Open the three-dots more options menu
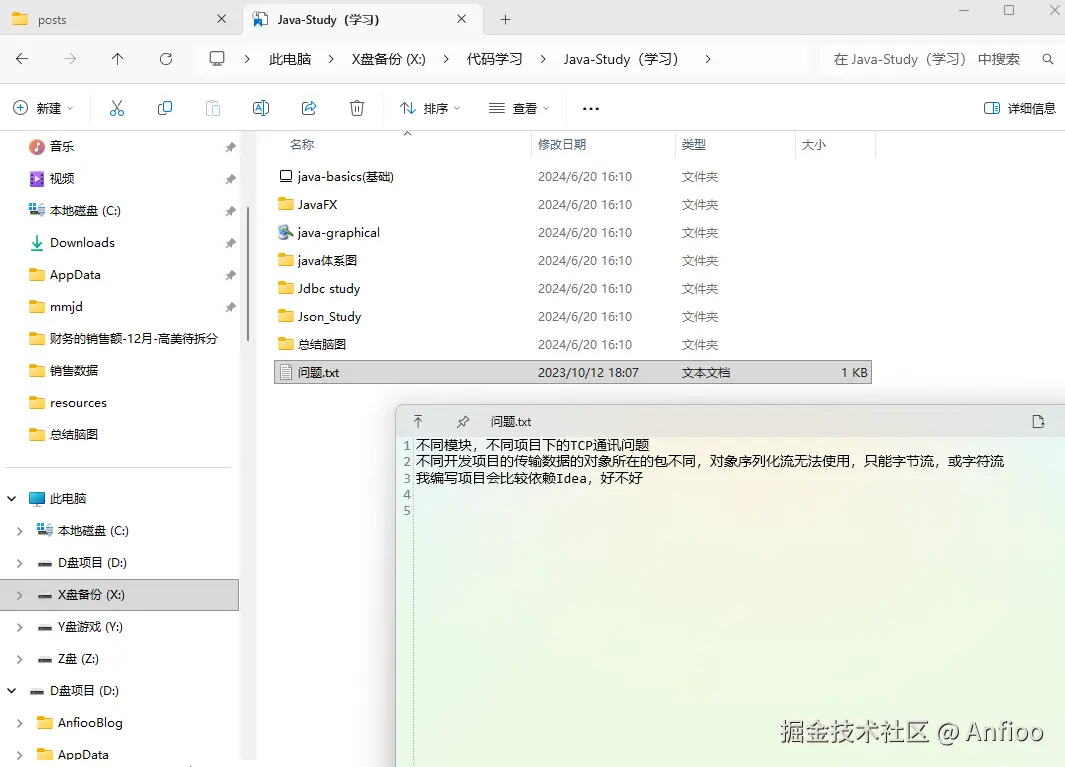The image size is (1065, 767). 591,109
